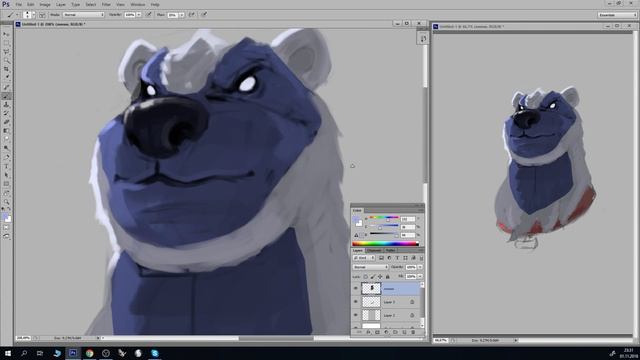640x360 pixels.
Task: Open Windows Start menu
Action: point(8,353)
